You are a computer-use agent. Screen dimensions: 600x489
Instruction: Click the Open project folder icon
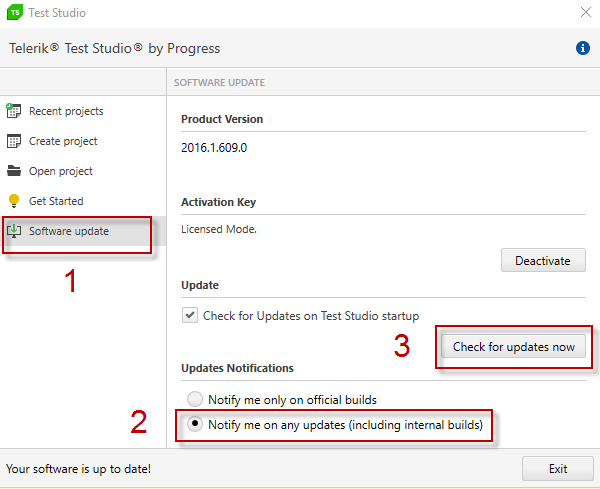[x=14, y=171]
